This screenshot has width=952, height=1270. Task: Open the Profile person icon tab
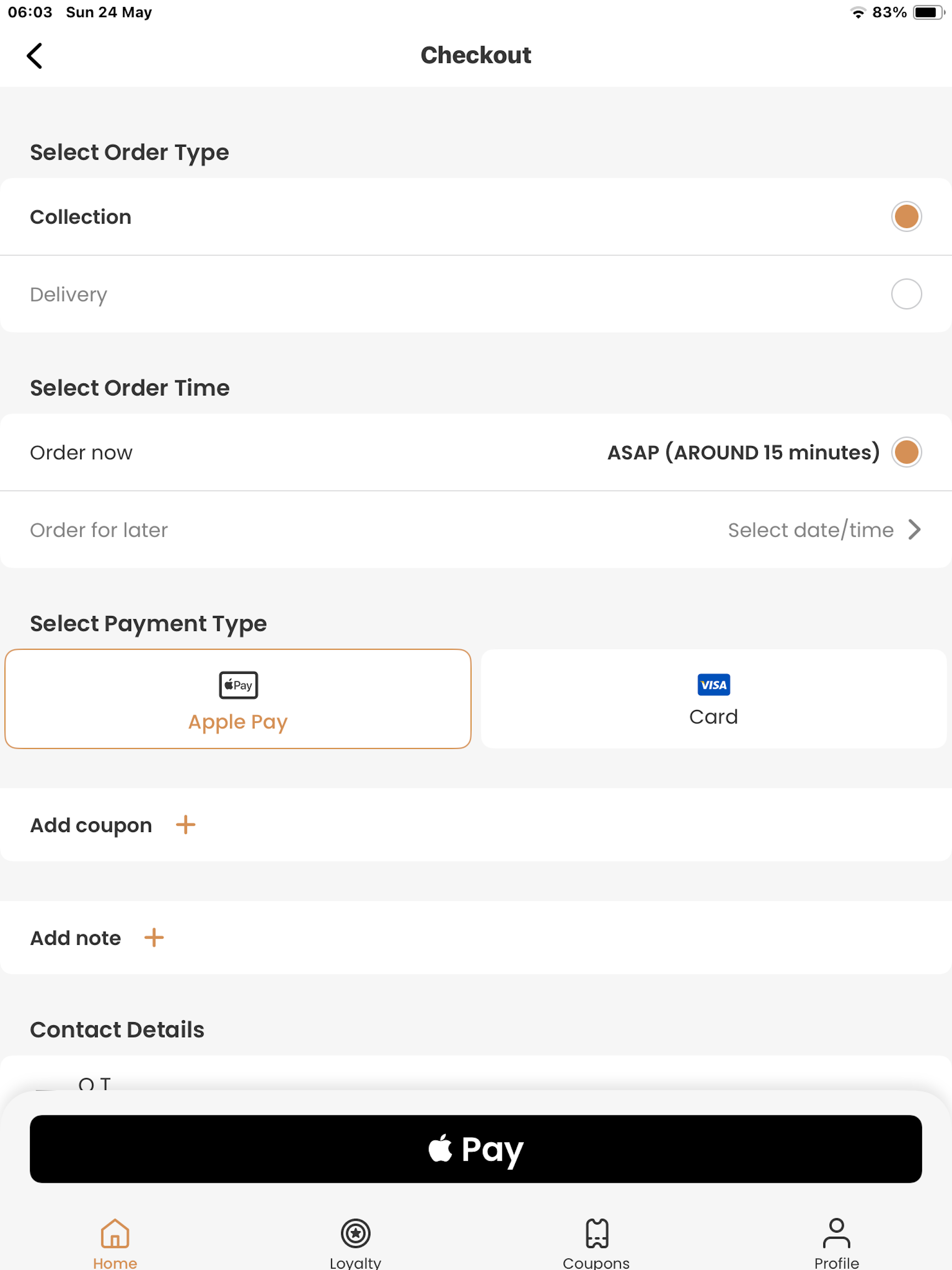[836, 1233]
